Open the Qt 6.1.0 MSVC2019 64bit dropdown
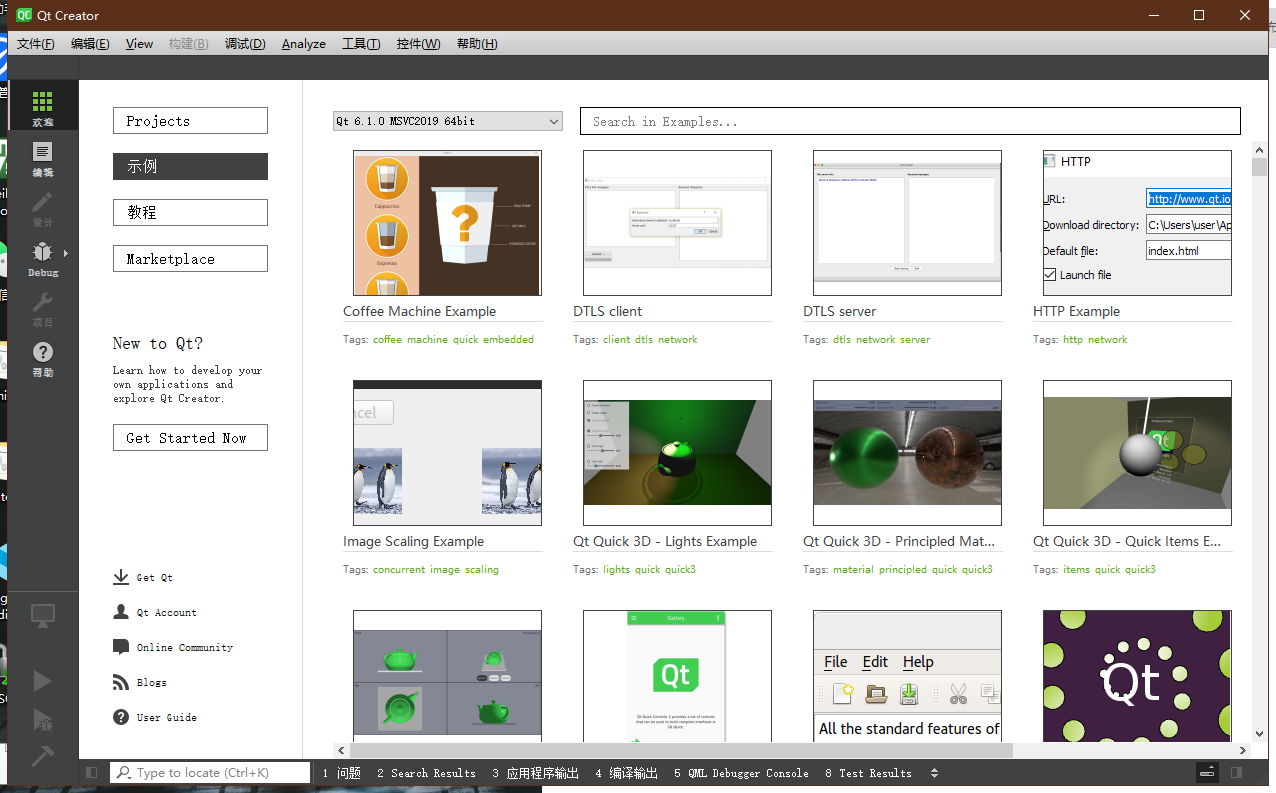The height and width of the screenshot is (793, 1276). click(448, 121)
